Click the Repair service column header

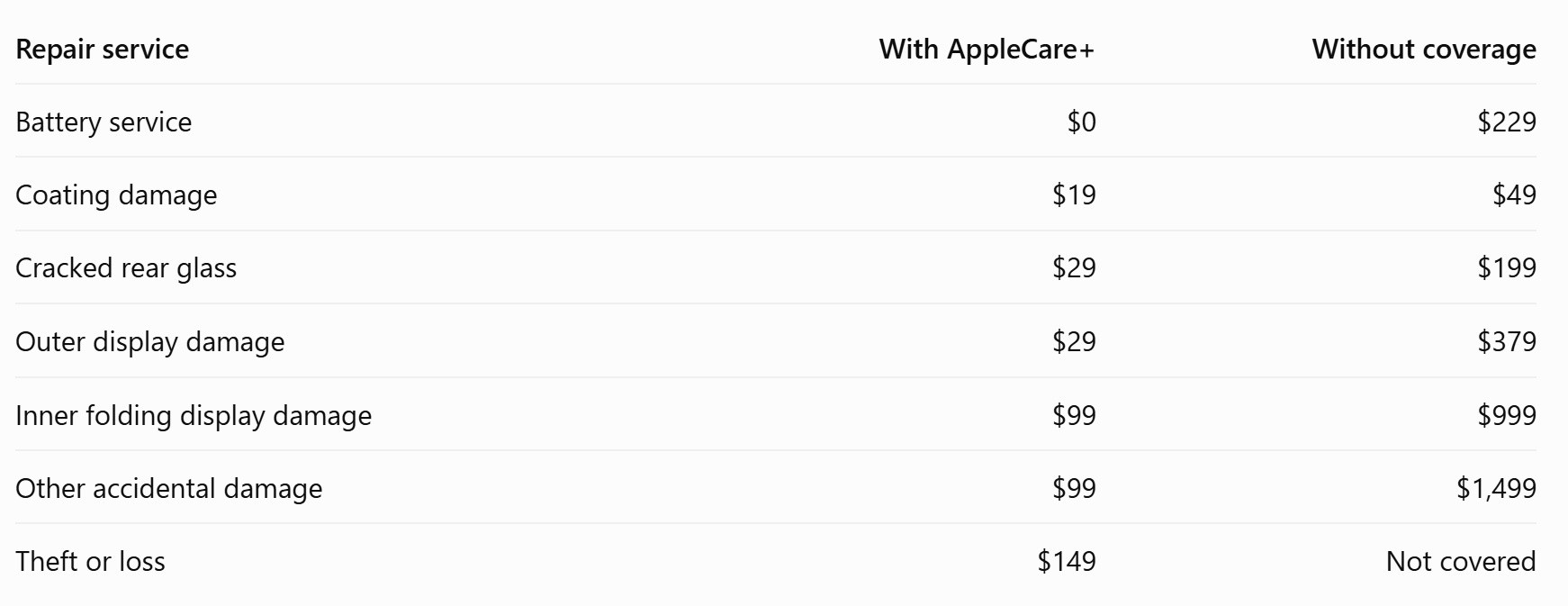coord(103,49)
